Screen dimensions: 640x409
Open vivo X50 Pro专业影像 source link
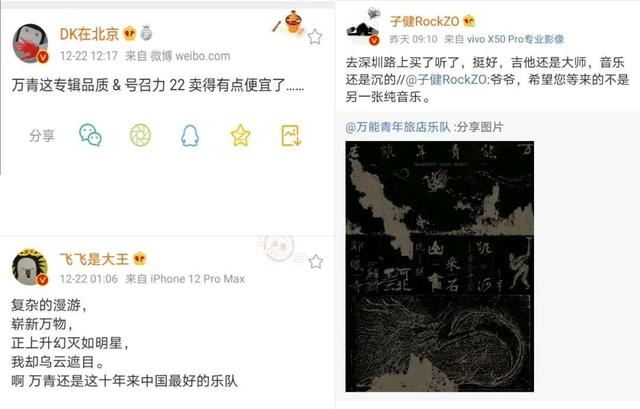[516, 39]
